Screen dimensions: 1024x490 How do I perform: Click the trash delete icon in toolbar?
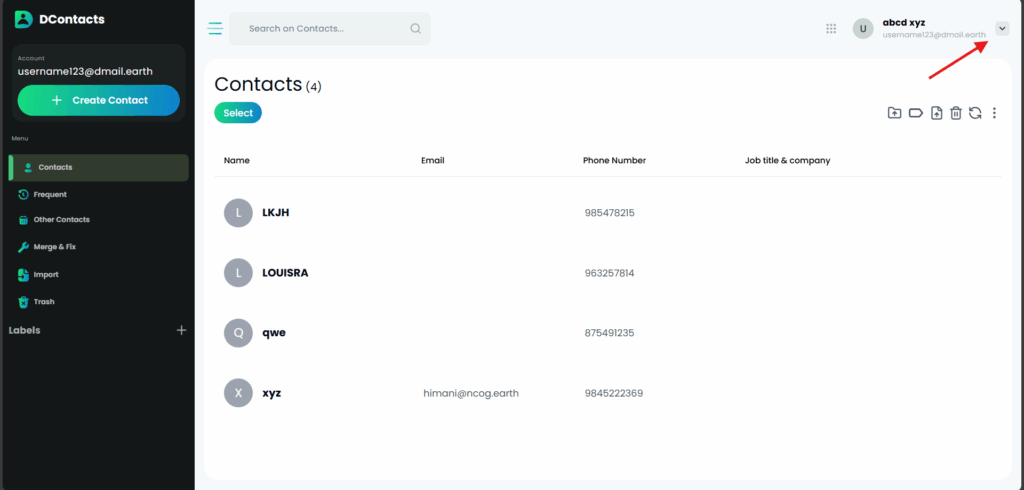[956, 114]
